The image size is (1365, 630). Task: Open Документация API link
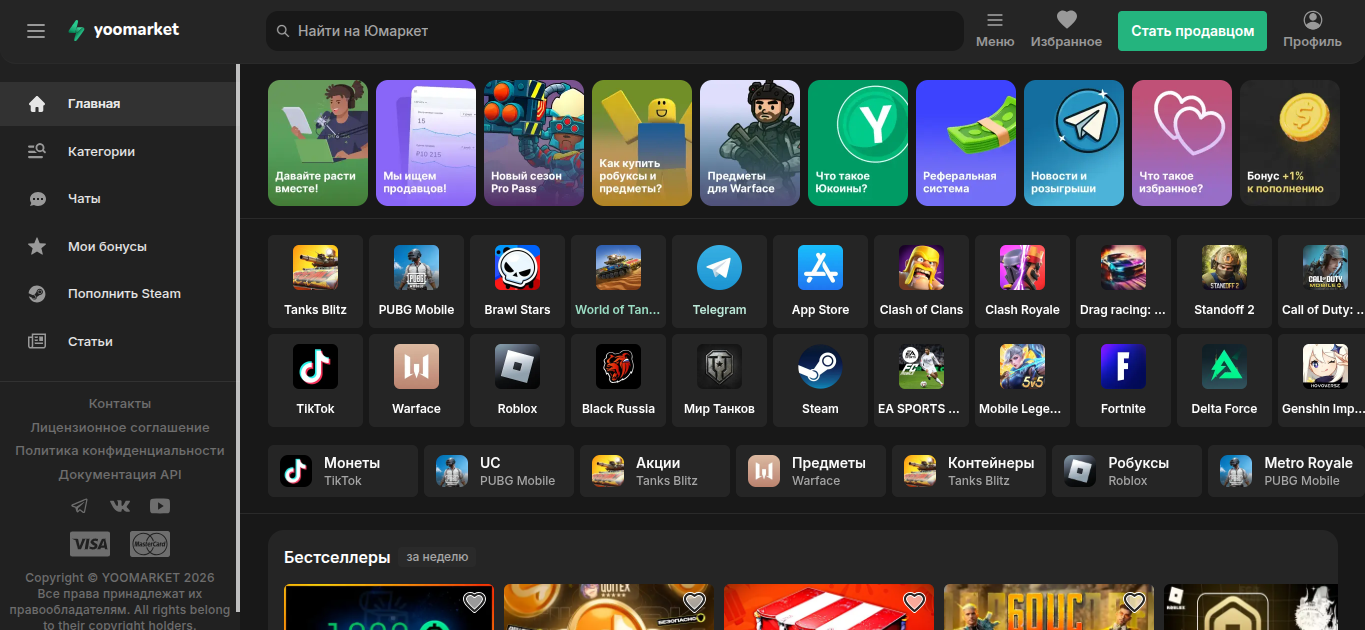pos(120,475)
